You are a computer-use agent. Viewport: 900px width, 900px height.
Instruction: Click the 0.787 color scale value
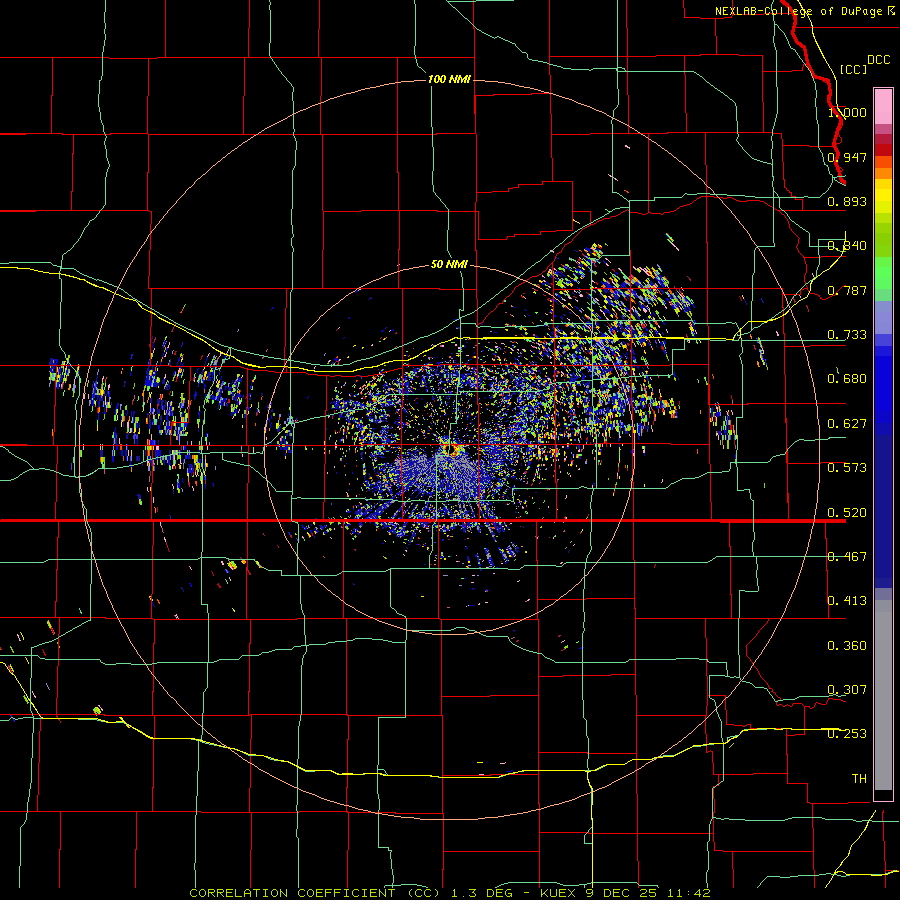(x=847, y=290)
